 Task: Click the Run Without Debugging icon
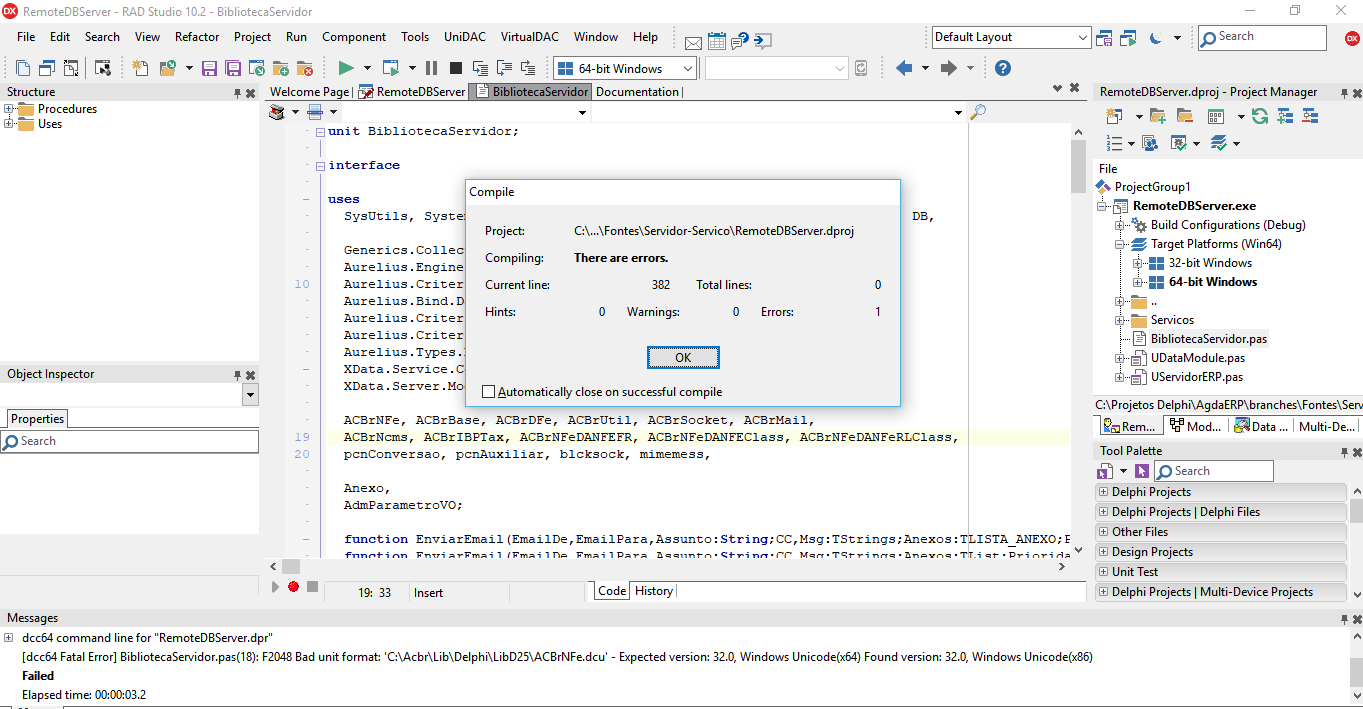(x=390, y=68)
